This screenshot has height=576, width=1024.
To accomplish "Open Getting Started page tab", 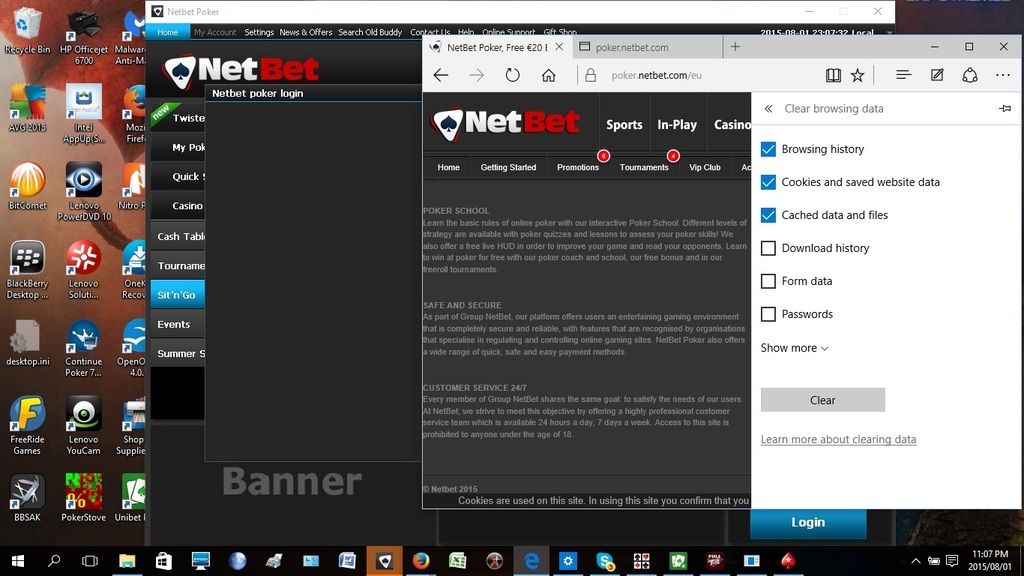I will [508, 167].
